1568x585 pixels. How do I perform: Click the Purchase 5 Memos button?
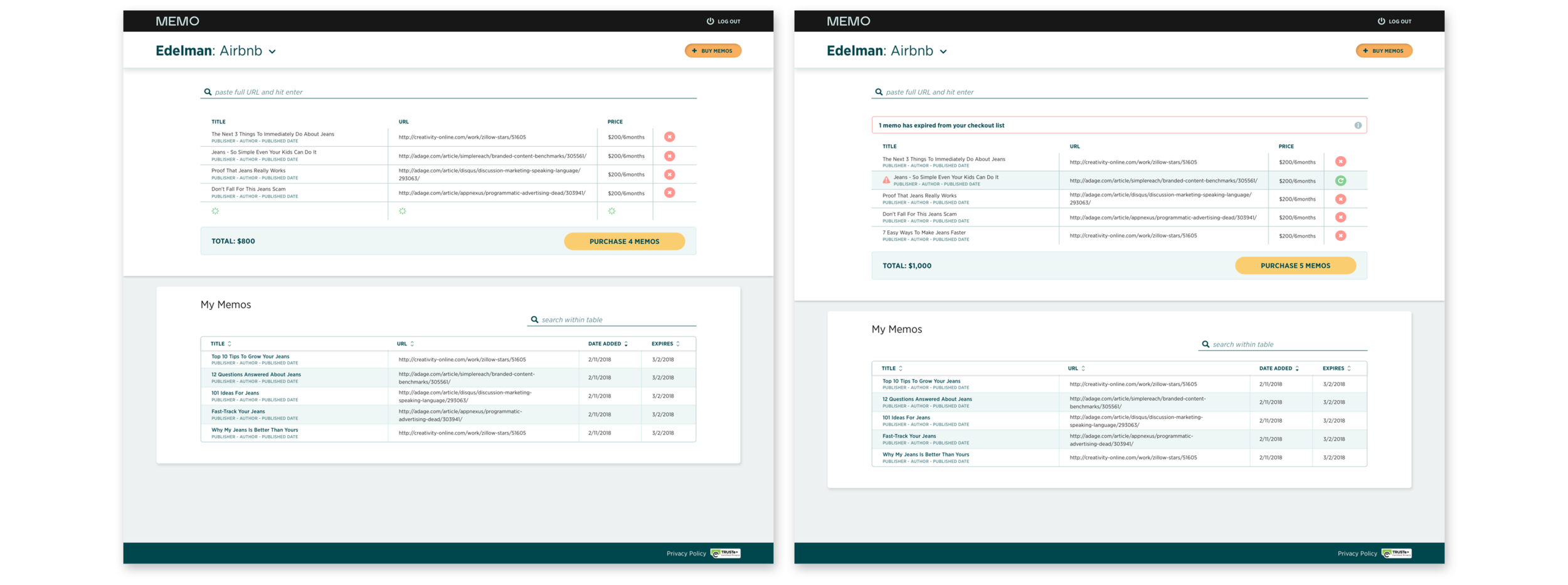(x=1295, y=266)
